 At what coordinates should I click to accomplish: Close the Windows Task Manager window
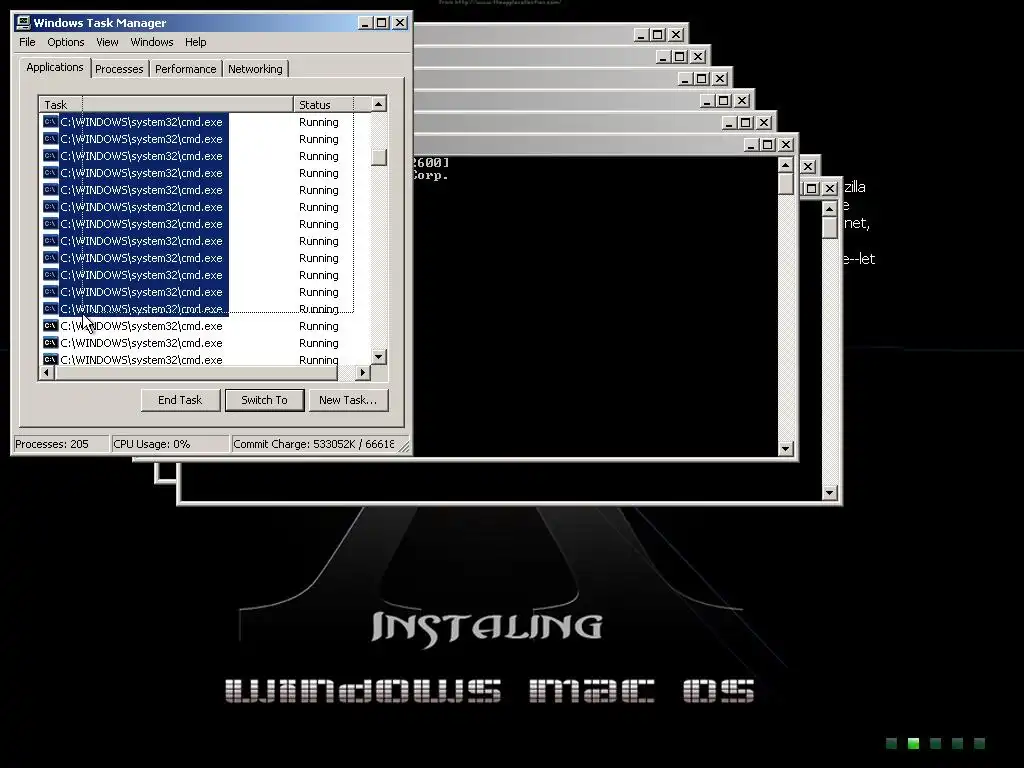tap(400, 23)
